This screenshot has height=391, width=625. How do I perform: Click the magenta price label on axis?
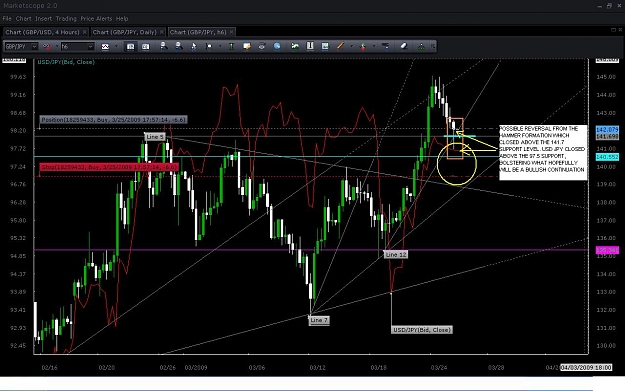607,250
